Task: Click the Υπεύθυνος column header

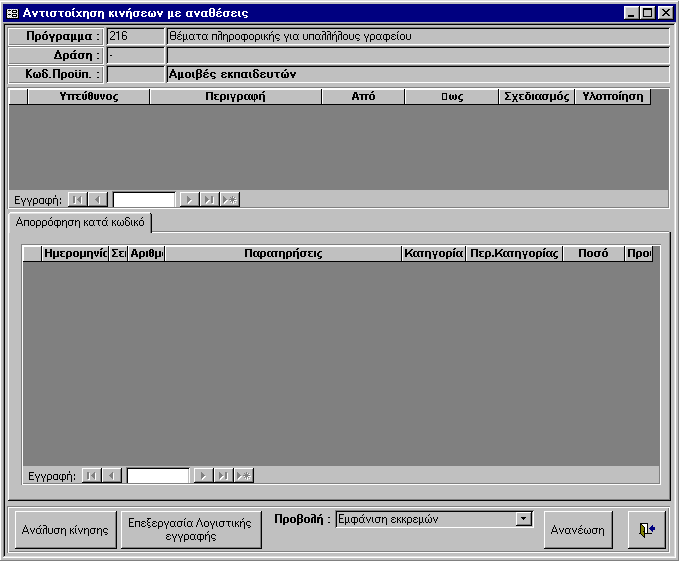Action: 88,97
